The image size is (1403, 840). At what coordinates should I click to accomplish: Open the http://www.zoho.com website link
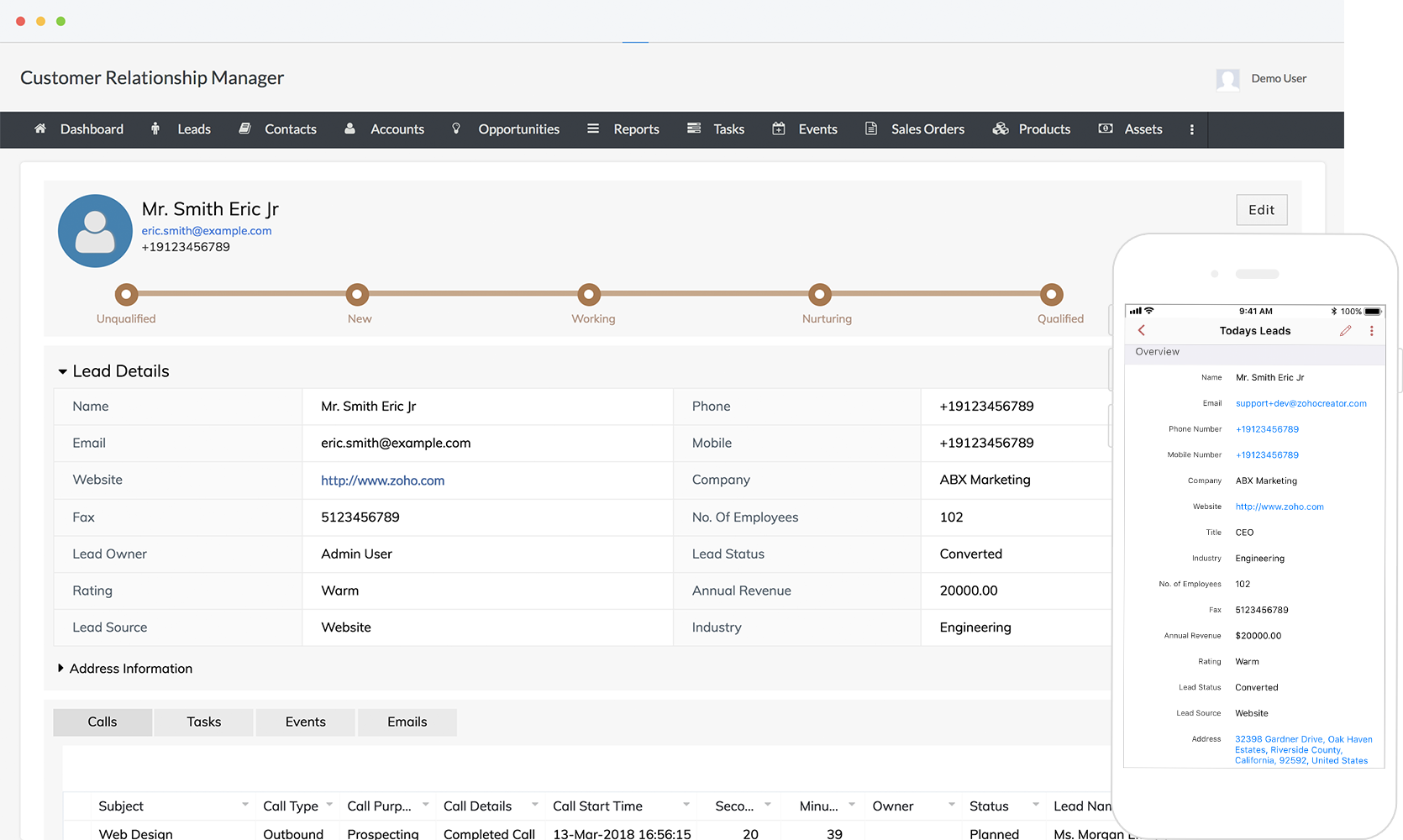tap(382, 480)
